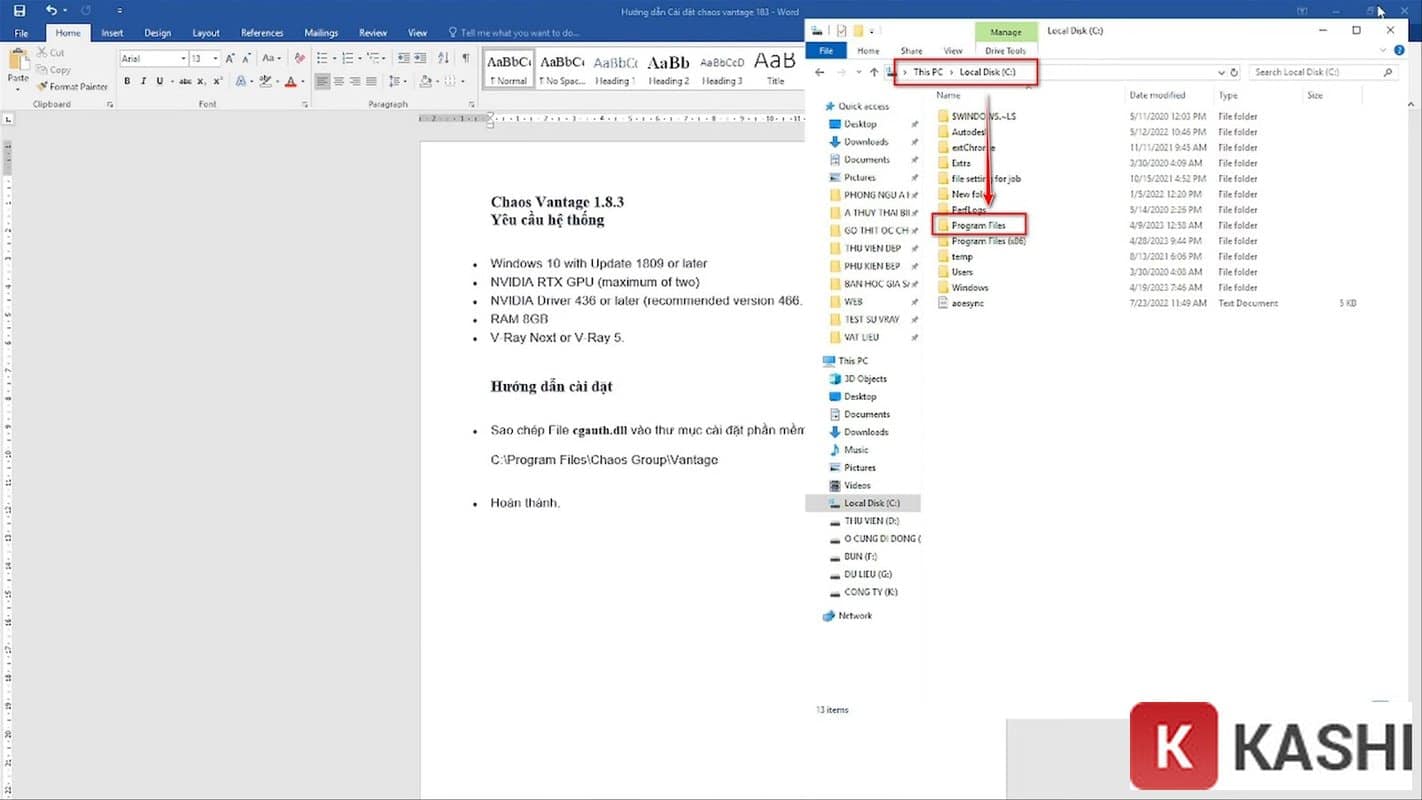Center-align text with the Center icon
Image resolution: width=1422 pixels, height=800 pixels.
point(339,81)
